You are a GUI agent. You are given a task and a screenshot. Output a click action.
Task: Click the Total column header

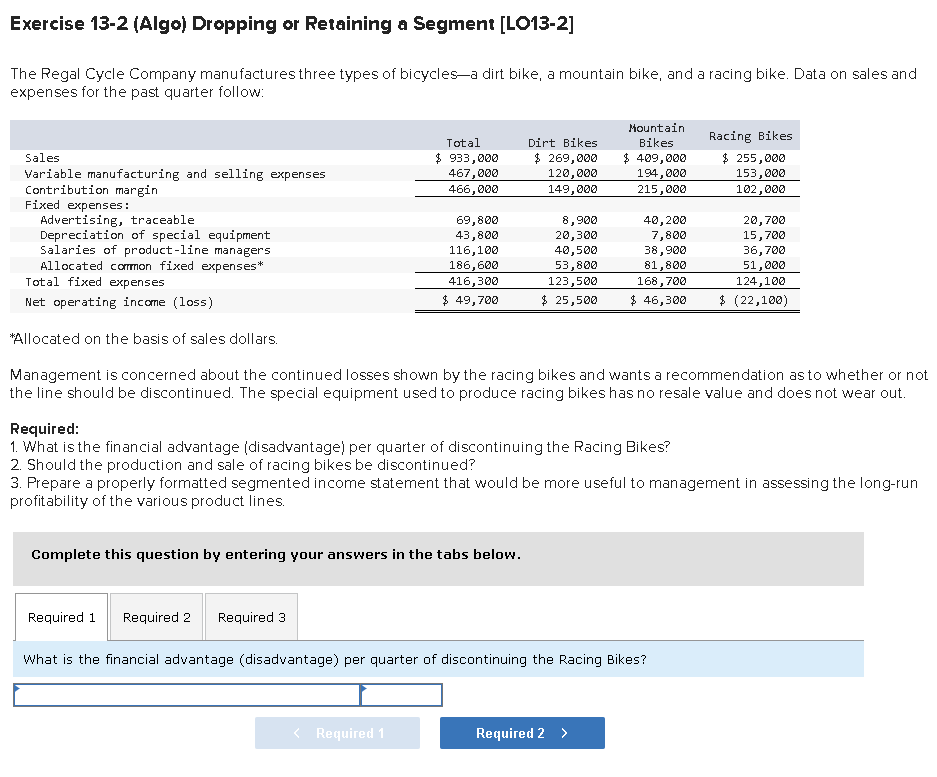point(463,142)
